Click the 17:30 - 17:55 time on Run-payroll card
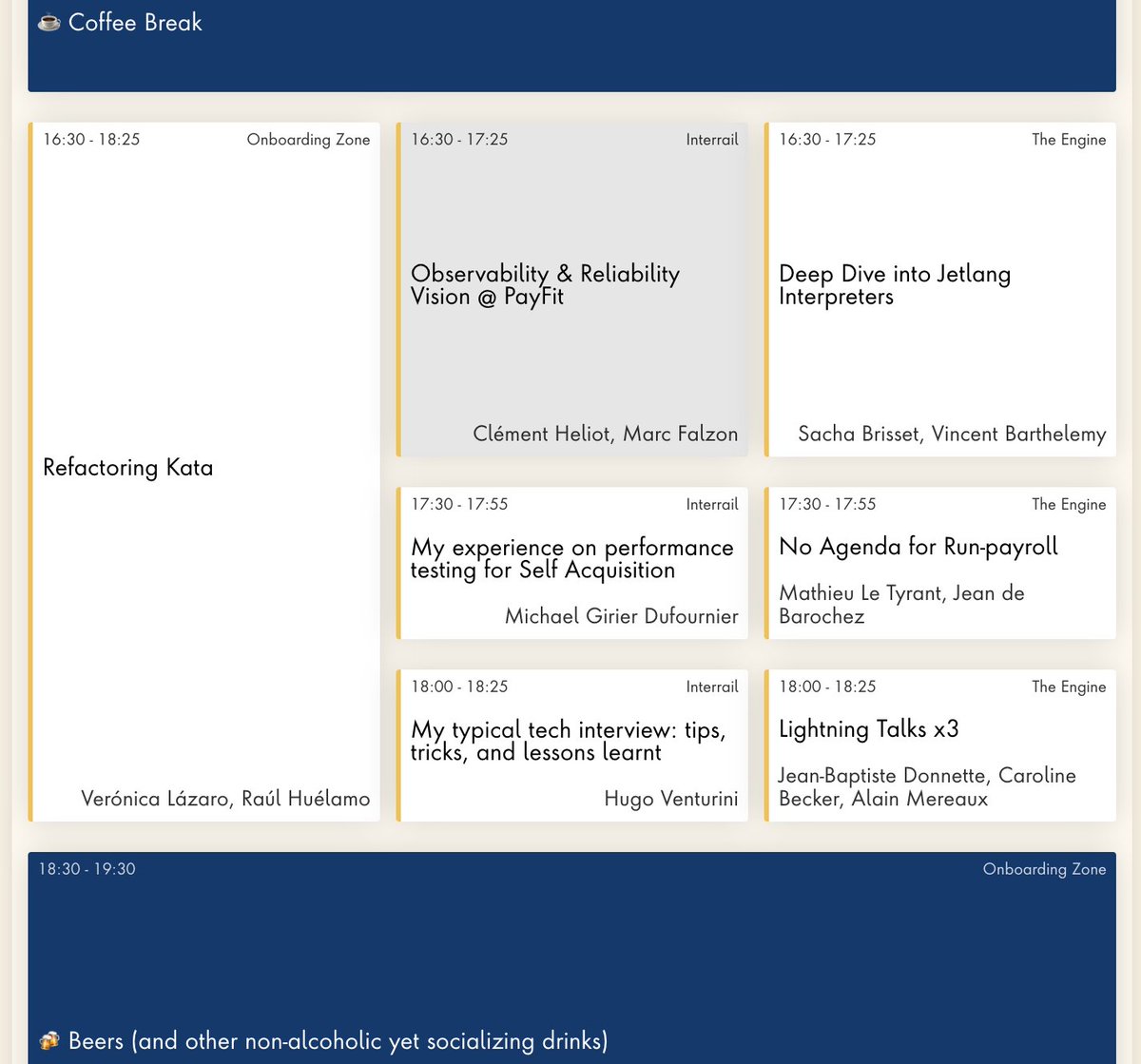Image resolution: width=1141 pixels, height=1064 pixels. tap(827, 505)
